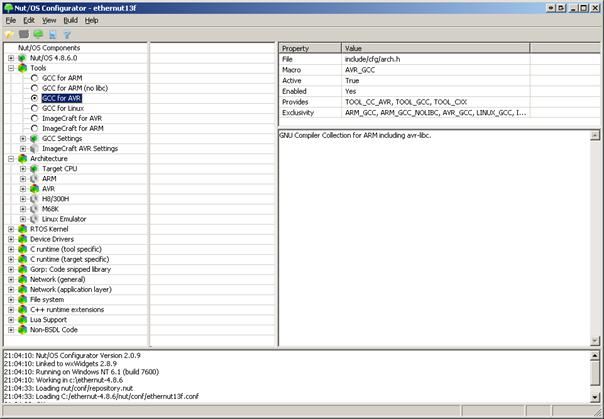
Task: Click the Target CPU icon
Action: [34, 169]
